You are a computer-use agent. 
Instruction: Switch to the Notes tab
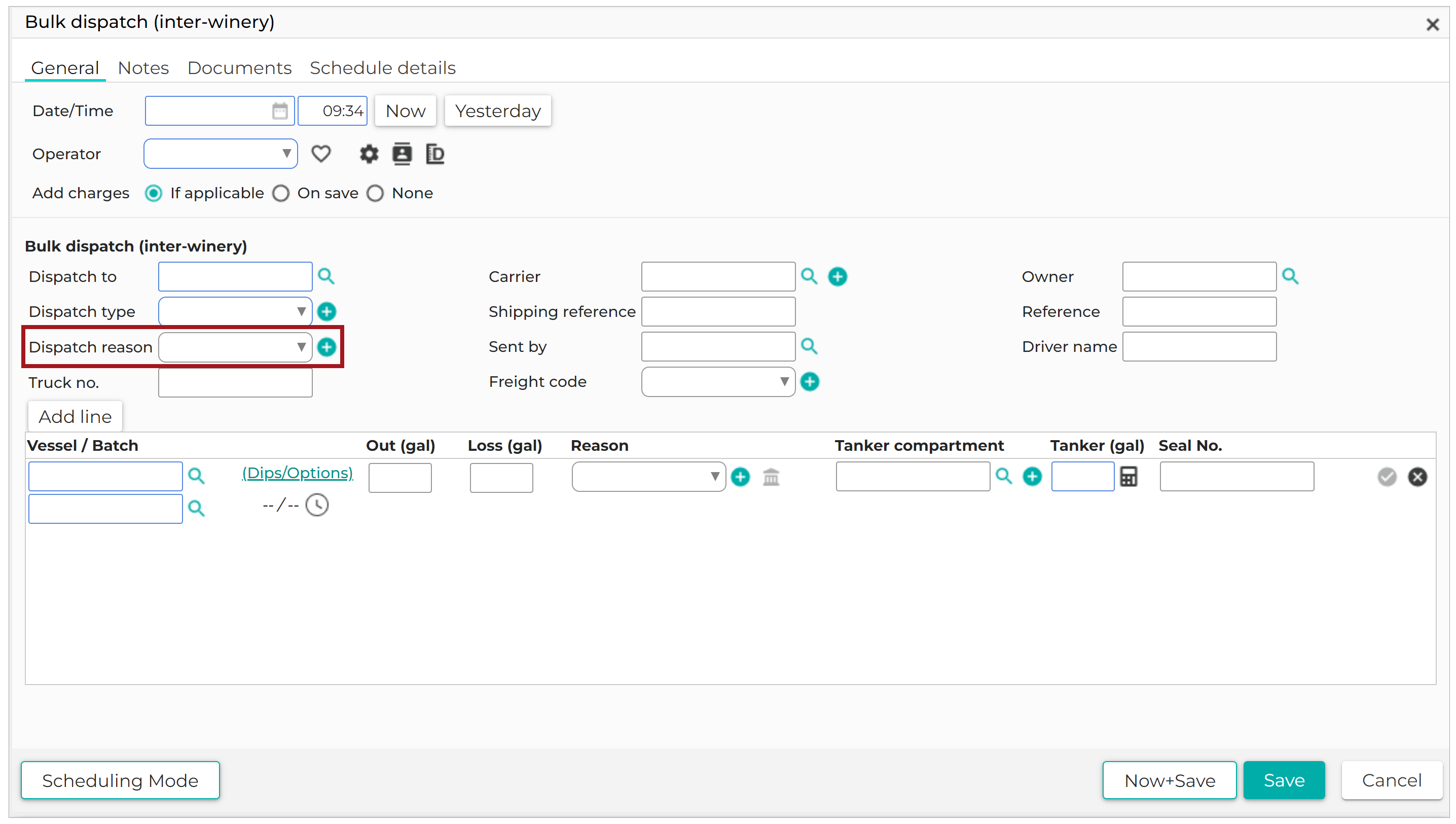143,68
